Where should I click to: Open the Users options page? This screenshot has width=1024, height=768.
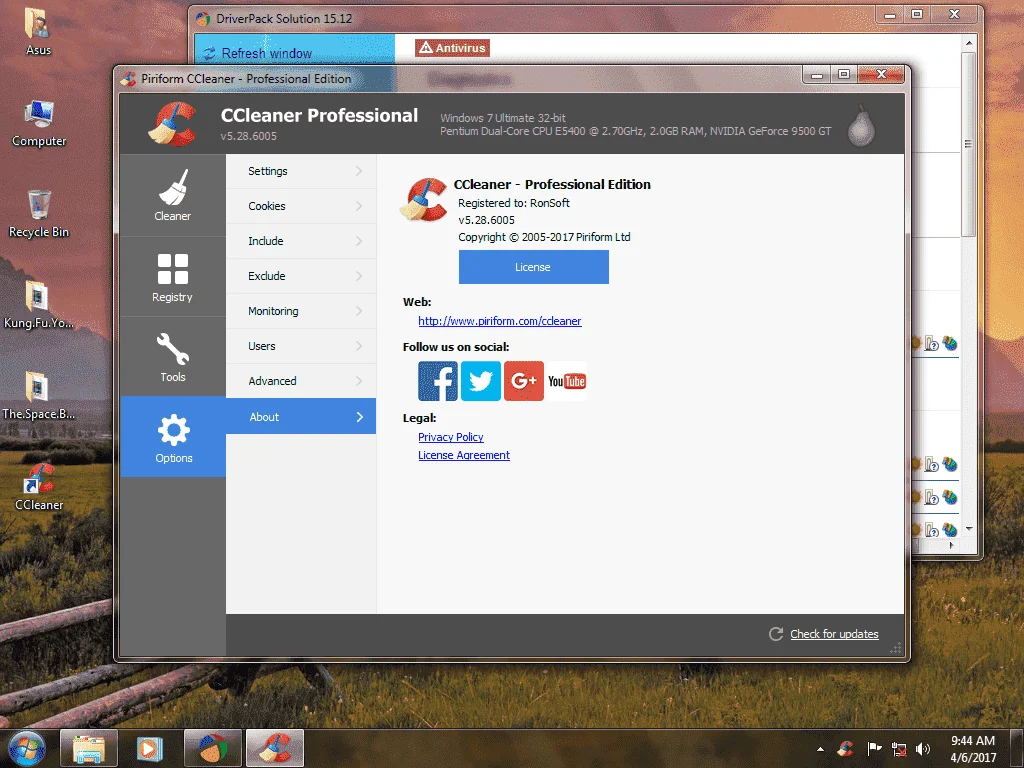[301, 346]
